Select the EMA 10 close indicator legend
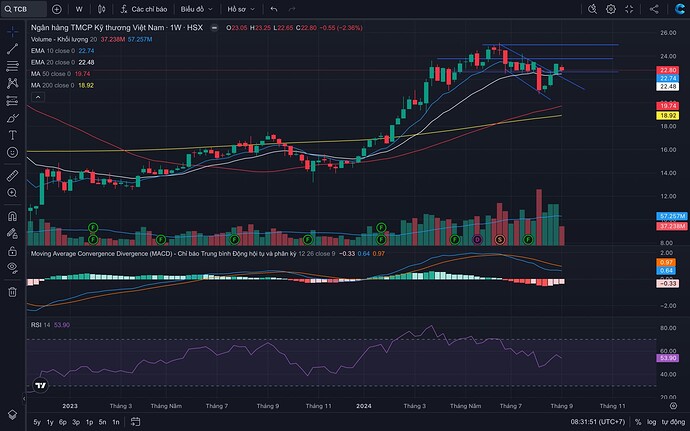This screenshot has height=431, width=690. point(53,51)
